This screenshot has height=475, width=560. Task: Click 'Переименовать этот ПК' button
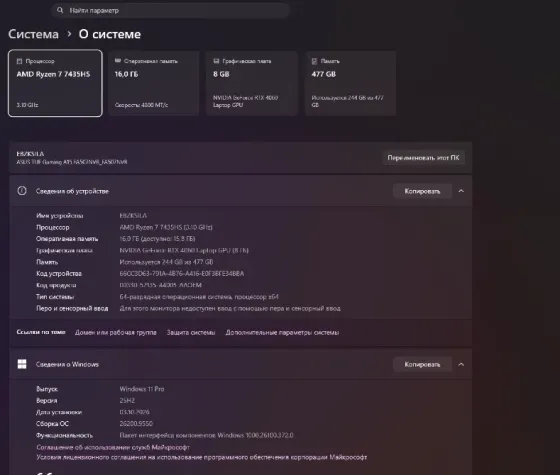coord(424,158)
